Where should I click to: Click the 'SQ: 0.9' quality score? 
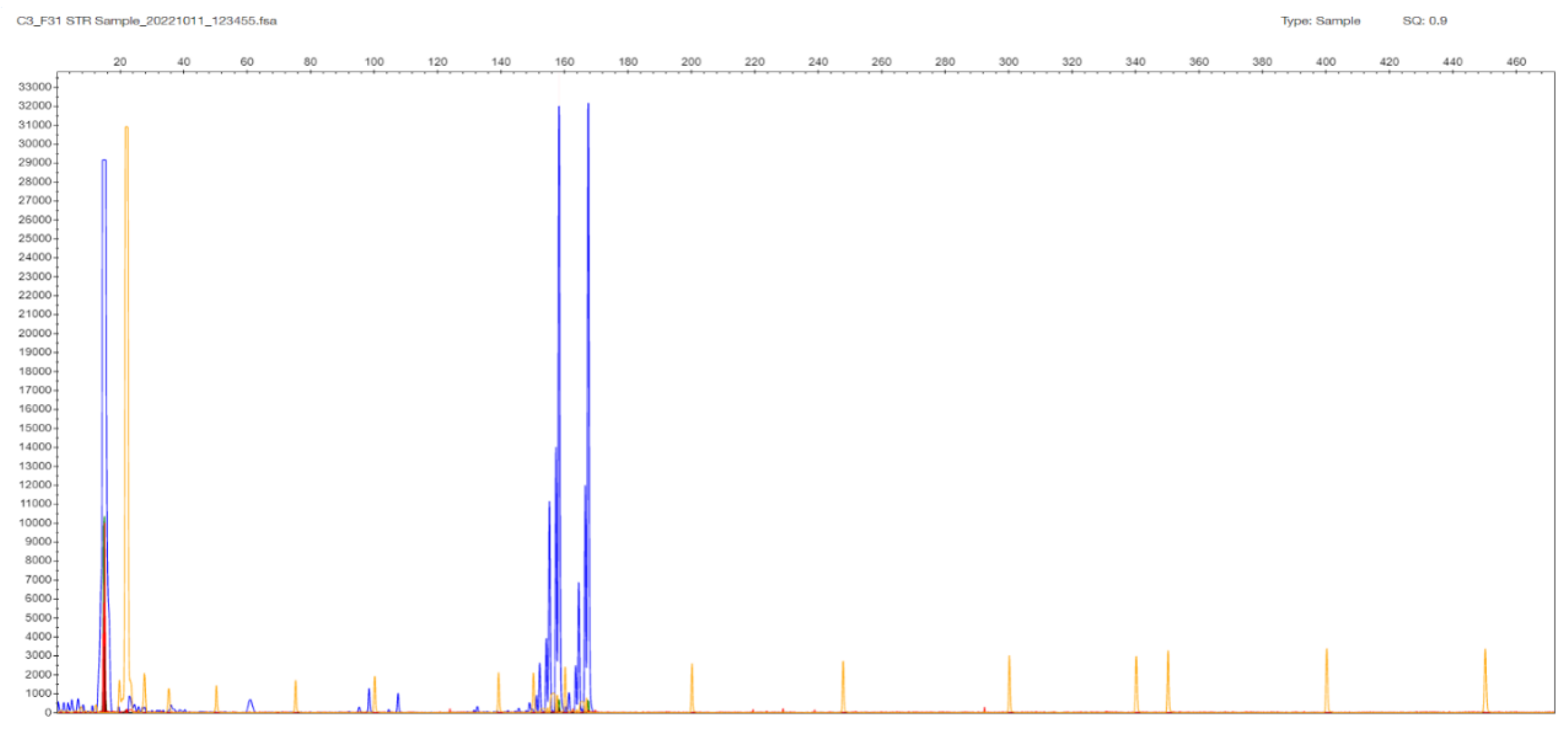pos(1424,21)
